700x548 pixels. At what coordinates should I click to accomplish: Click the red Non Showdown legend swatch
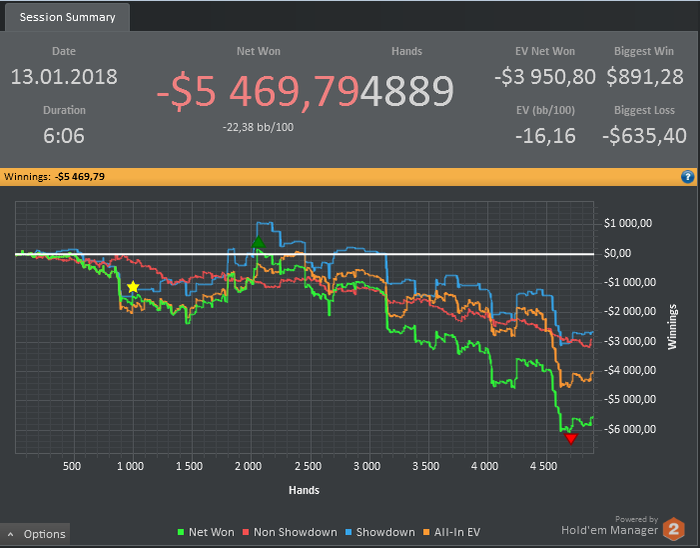coord(246,532)
